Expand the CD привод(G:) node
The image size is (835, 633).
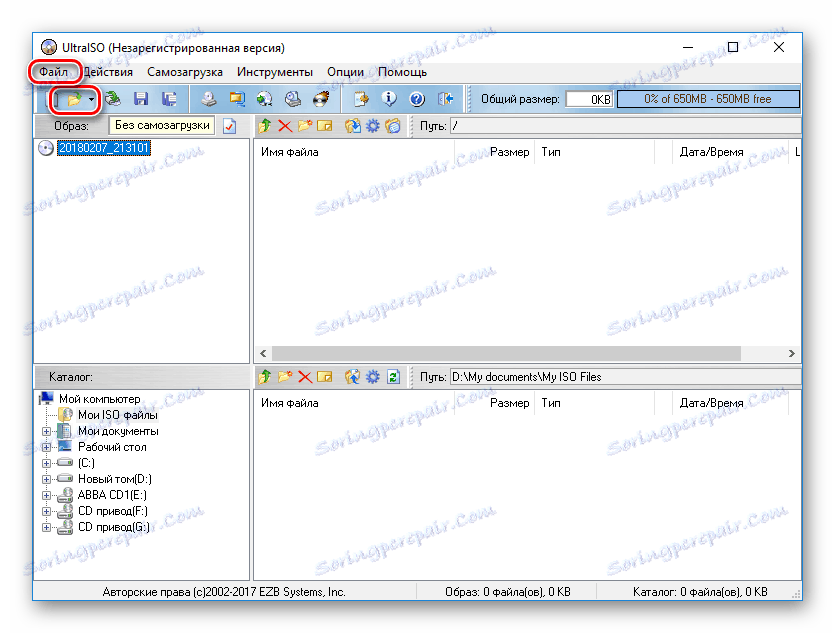click(x=46, y=528)
